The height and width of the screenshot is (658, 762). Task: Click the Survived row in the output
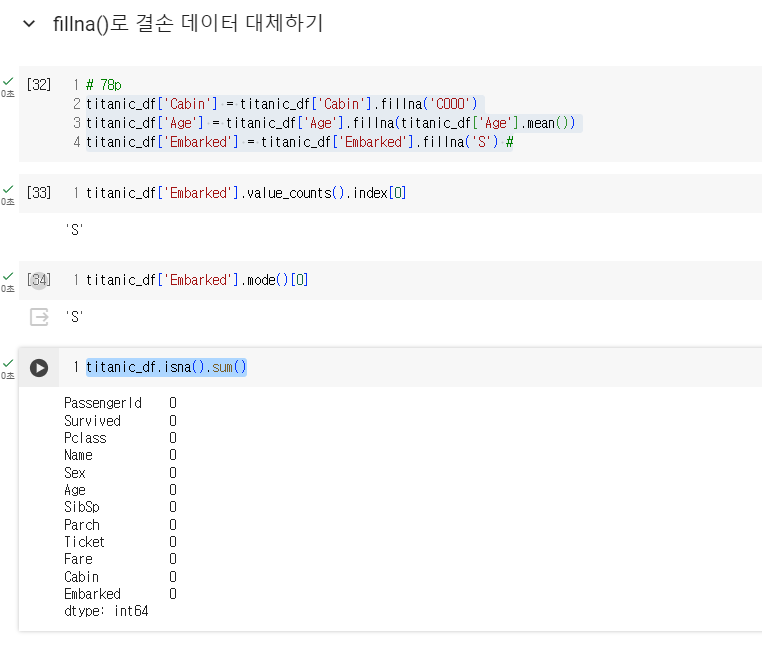[x=121, y=421]
